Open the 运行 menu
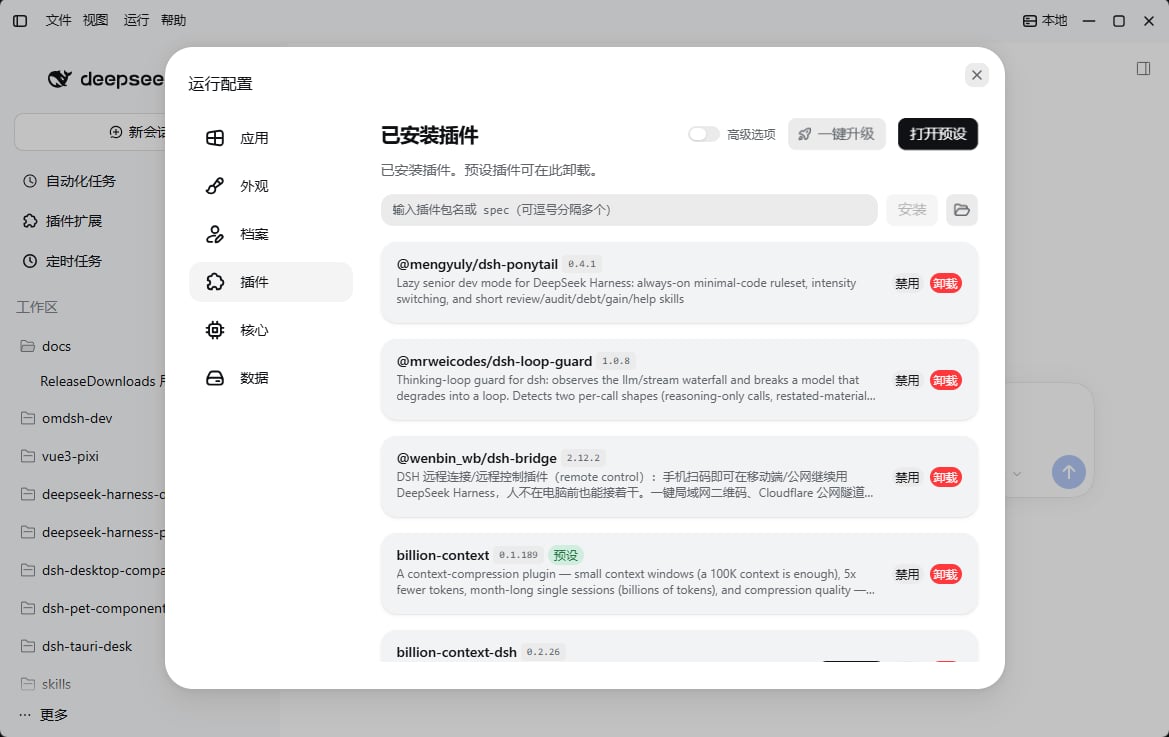The height and width of the screenshot is (737, 1169). click(136, 20)
